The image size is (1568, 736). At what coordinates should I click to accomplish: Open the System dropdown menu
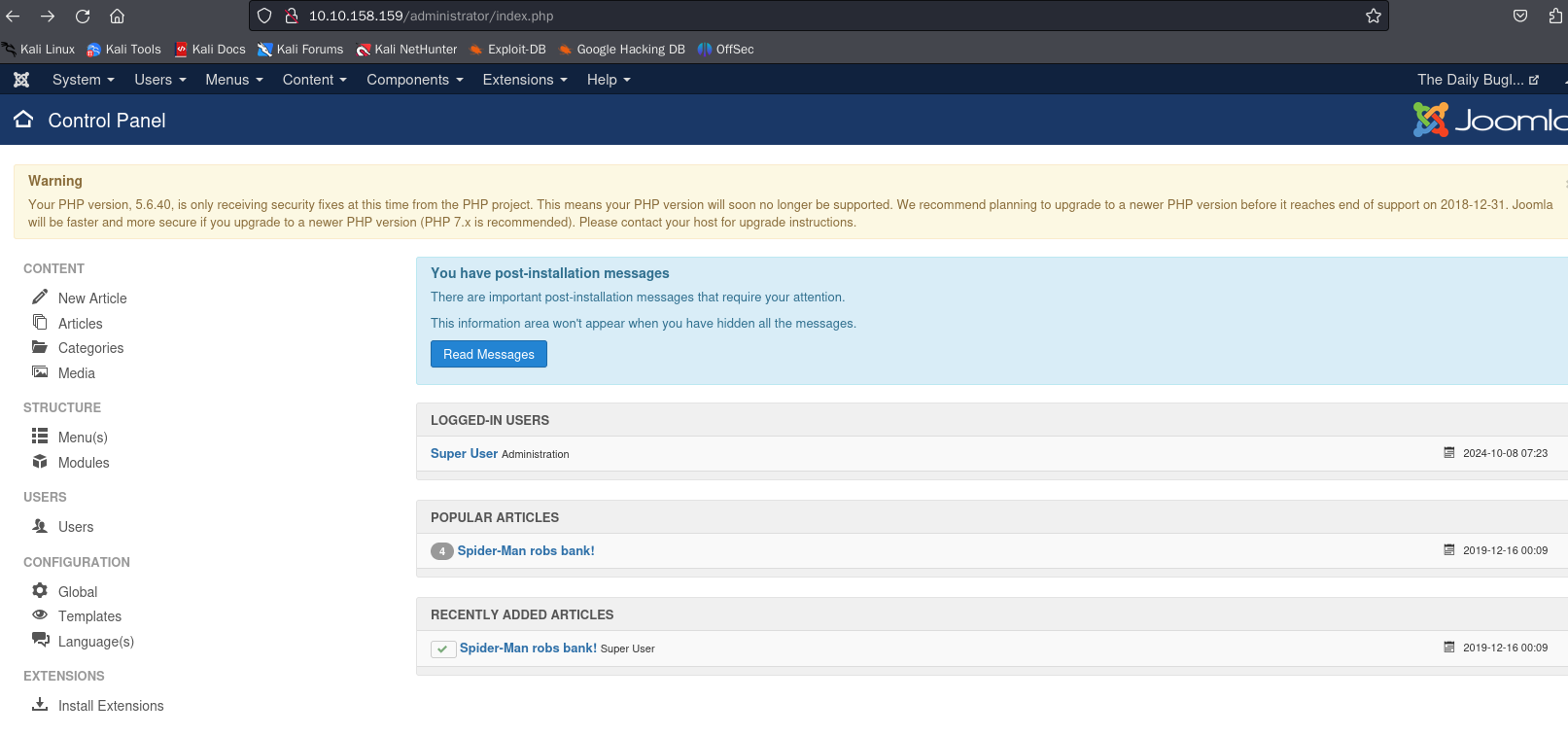[x=84, y=80]
